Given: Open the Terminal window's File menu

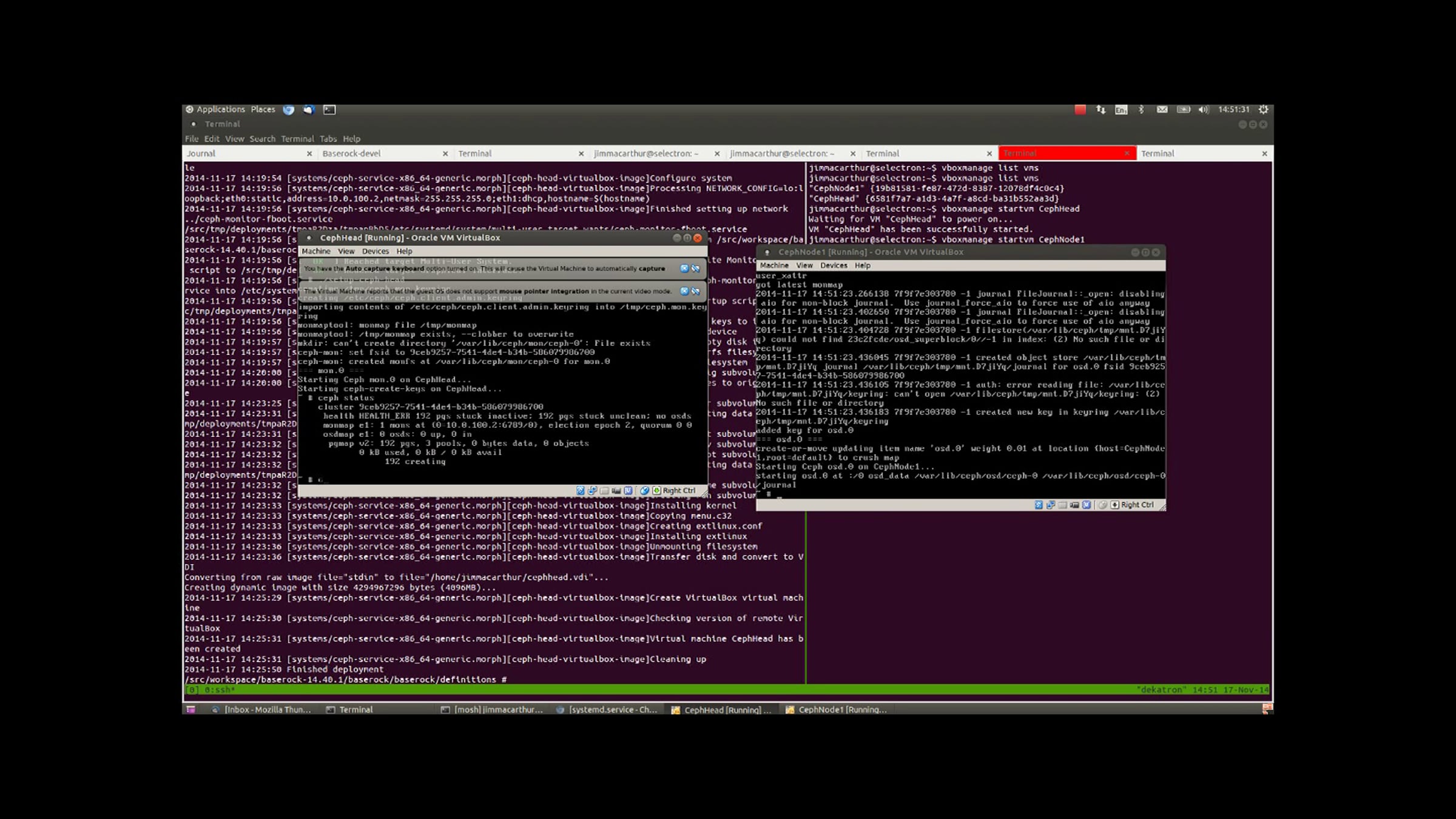Looking at the screenshot, I should [x=192, y=139].
